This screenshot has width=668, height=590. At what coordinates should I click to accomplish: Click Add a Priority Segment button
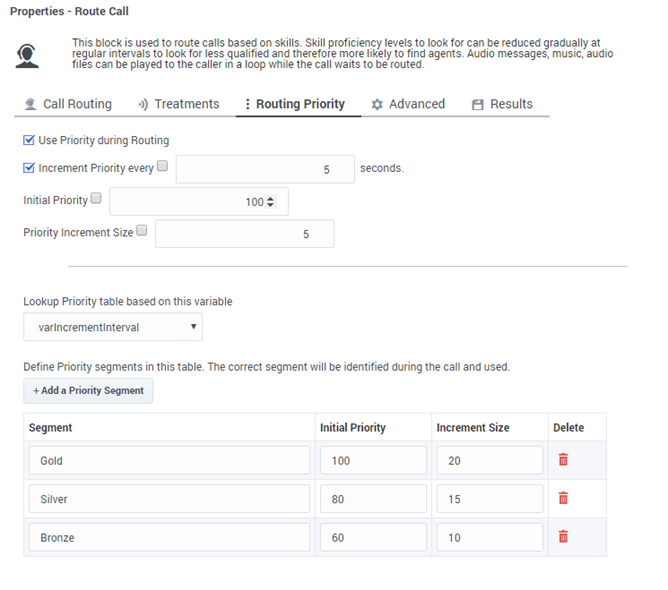tap(88, 390)
